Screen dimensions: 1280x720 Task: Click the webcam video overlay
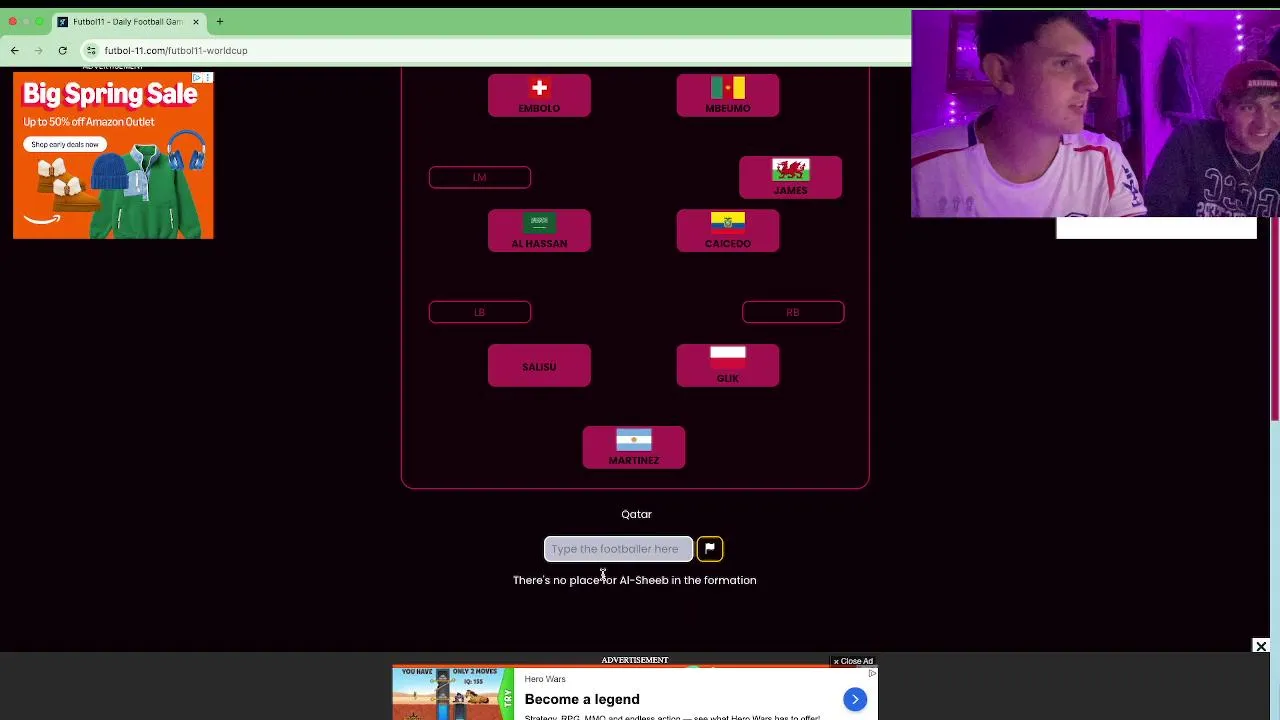(x=1095, y=114)
